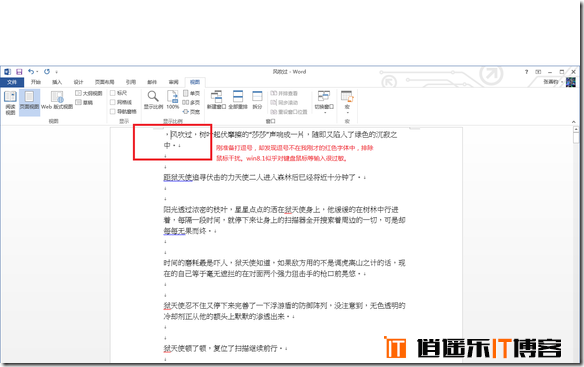This screenshot has width=584, height=367.
Task: Open Zoom dialog (显示比例 magnifier)
Action: [153, 100]
